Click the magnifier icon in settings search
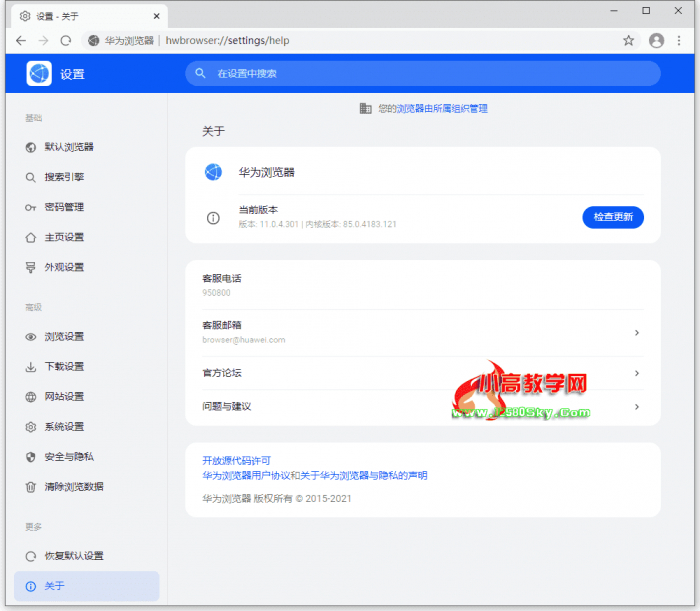This screenshot has height=611, width=700. [x=200, y=73]
